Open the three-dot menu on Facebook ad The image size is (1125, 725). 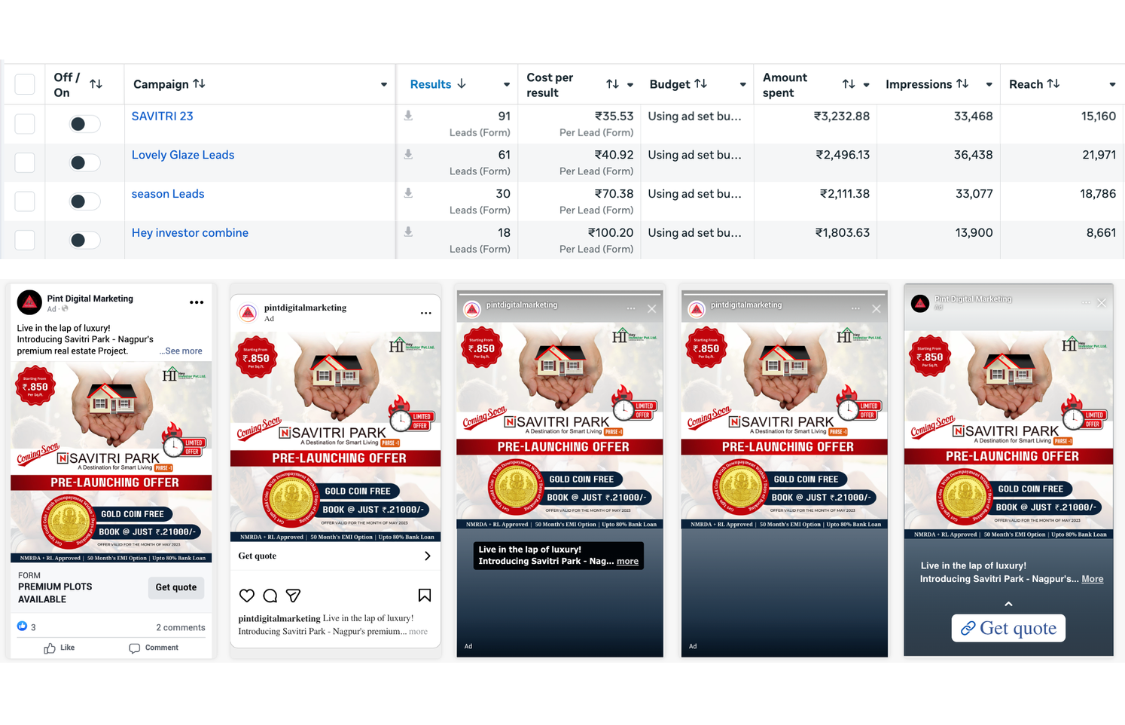click(196, 303)
